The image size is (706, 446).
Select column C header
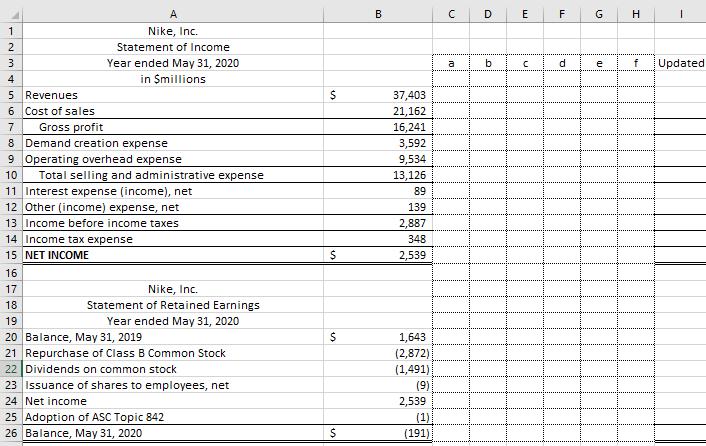(451, 14)
